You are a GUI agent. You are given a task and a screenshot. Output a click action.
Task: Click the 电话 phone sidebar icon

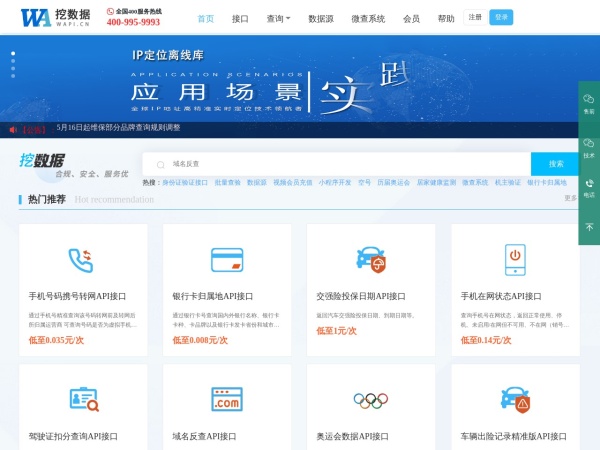coord(589,187)
